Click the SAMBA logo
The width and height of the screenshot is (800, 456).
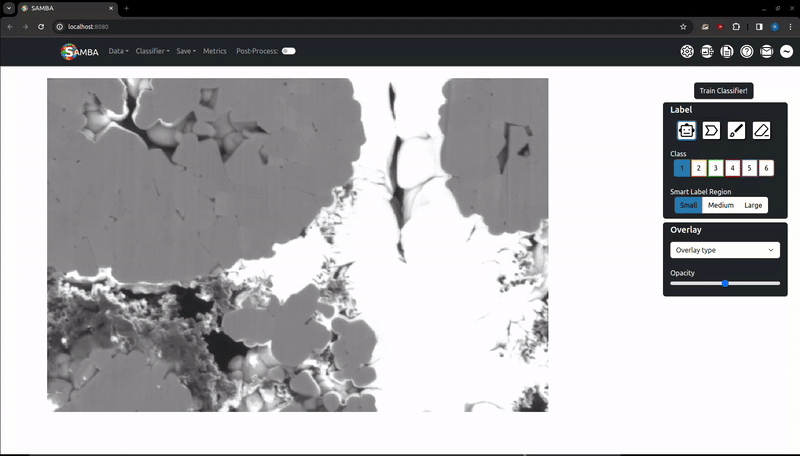(x=79, y=52)
